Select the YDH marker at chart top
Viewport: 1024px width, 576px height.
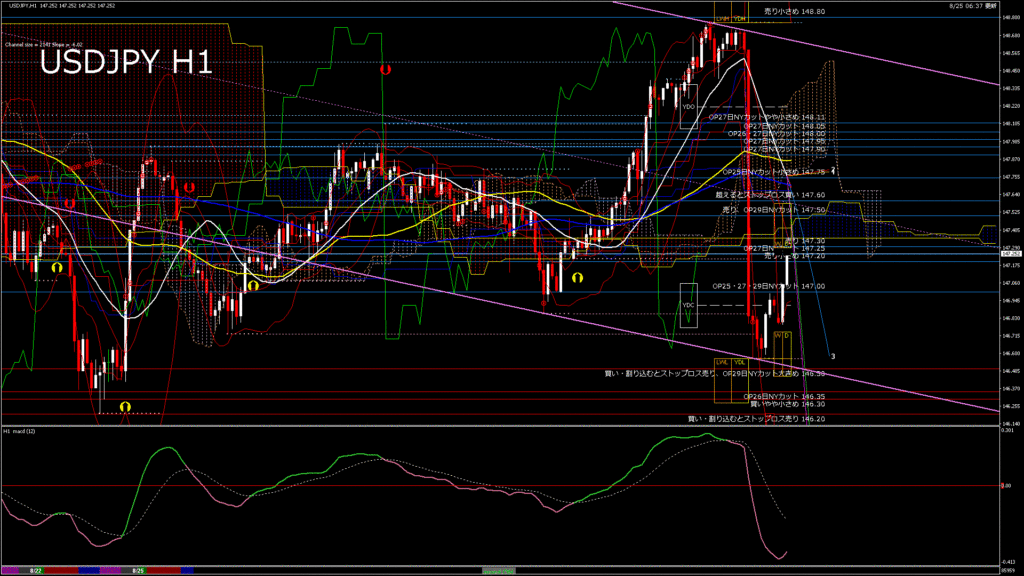(740, 19)
